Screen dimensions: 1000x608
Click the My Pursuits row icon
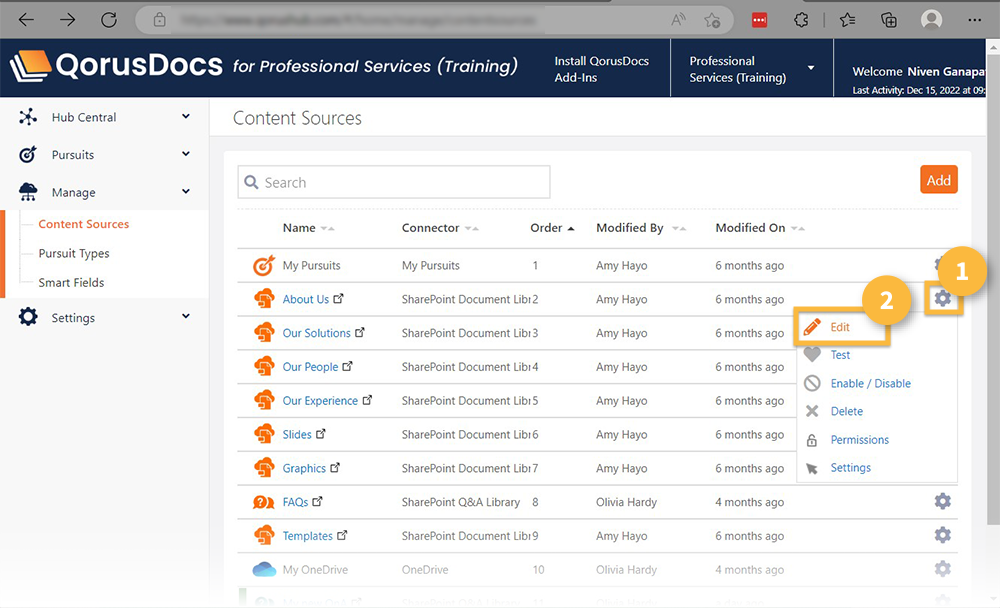coord(263,265)
